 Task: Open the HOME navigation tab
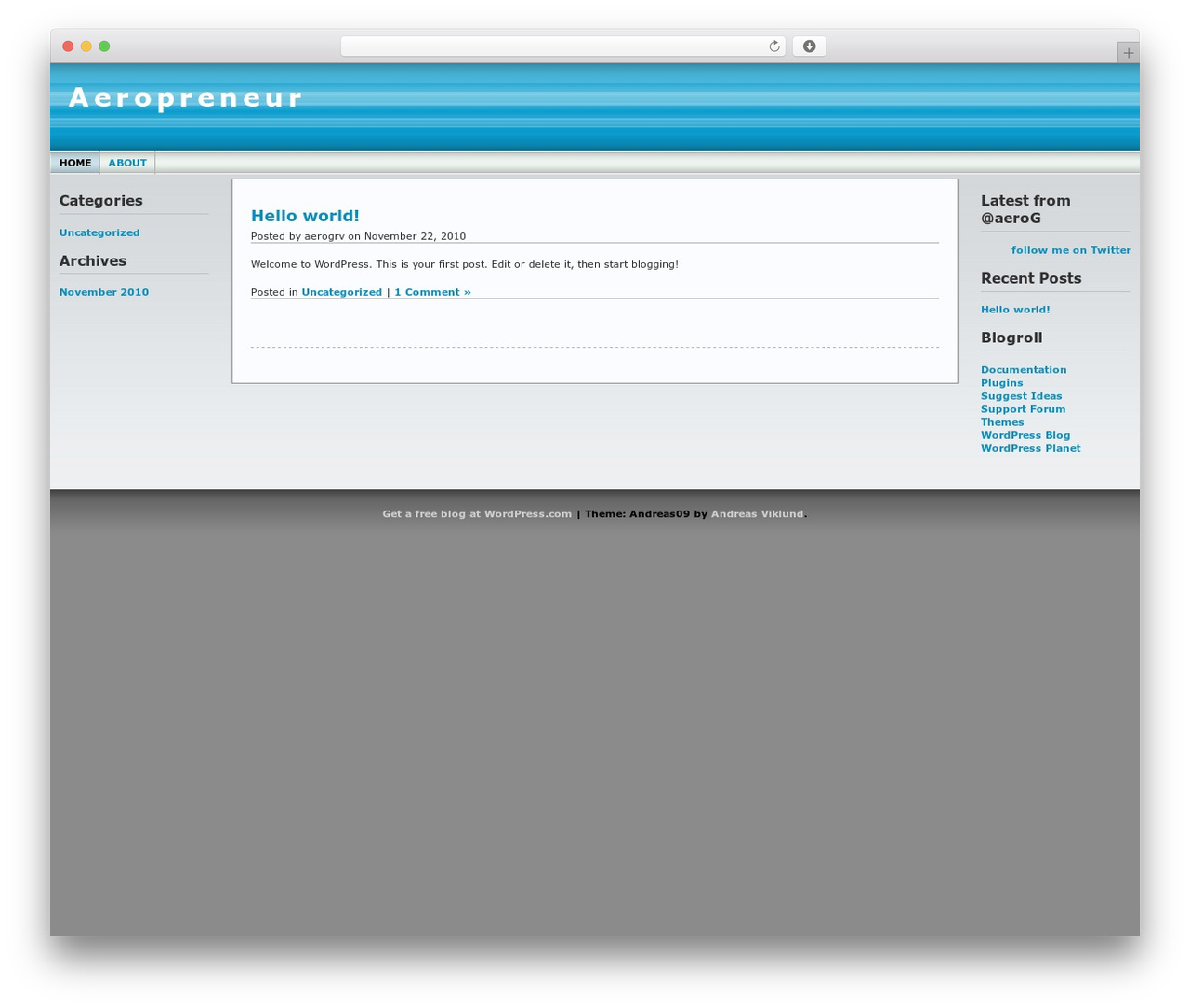pos(75,163)
